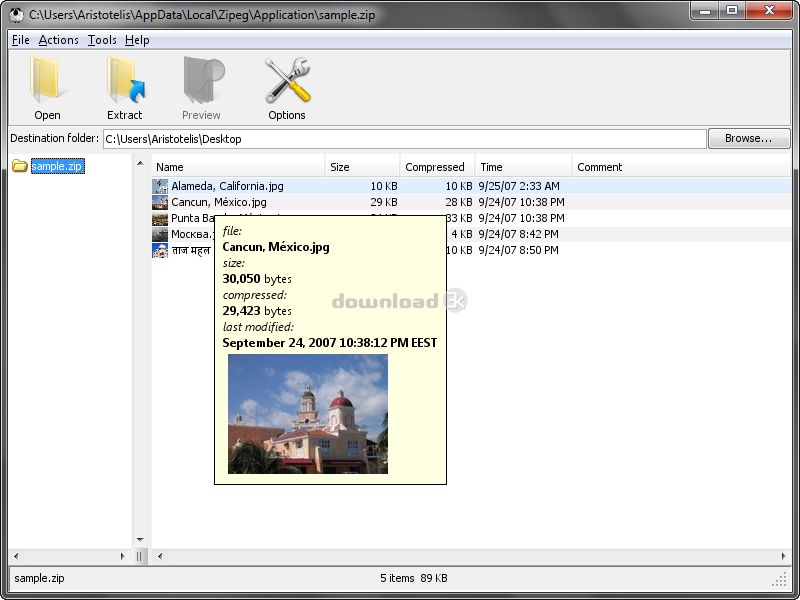Screen dimensions: 800x600
Task: Select the Punta Ba... file icon
Action: click(159, 217)
